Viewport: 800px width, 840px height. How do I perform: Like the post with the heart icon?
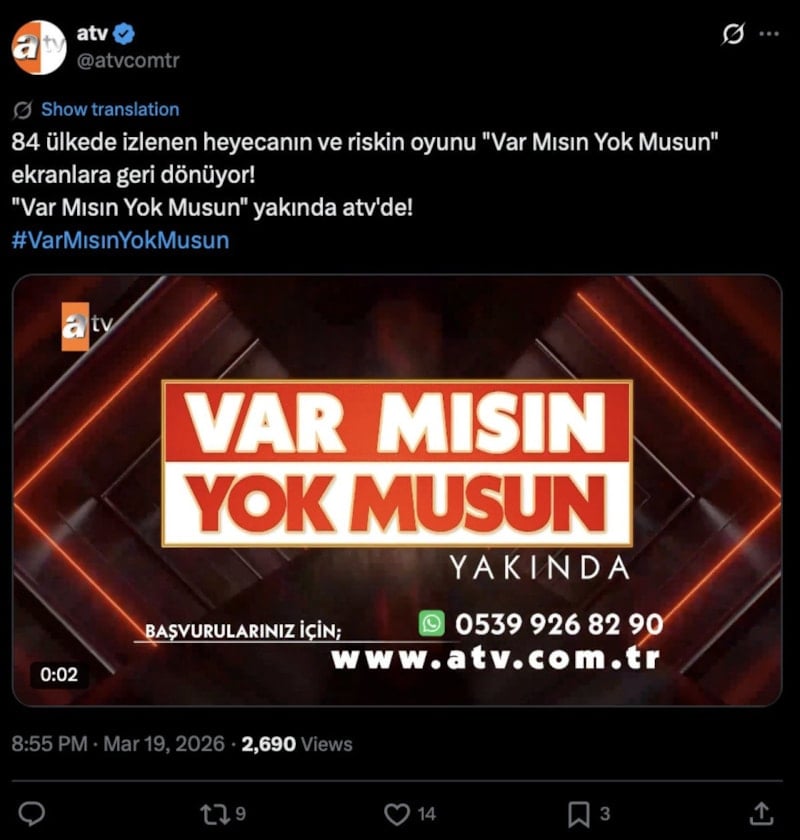[x=410, y=814]
